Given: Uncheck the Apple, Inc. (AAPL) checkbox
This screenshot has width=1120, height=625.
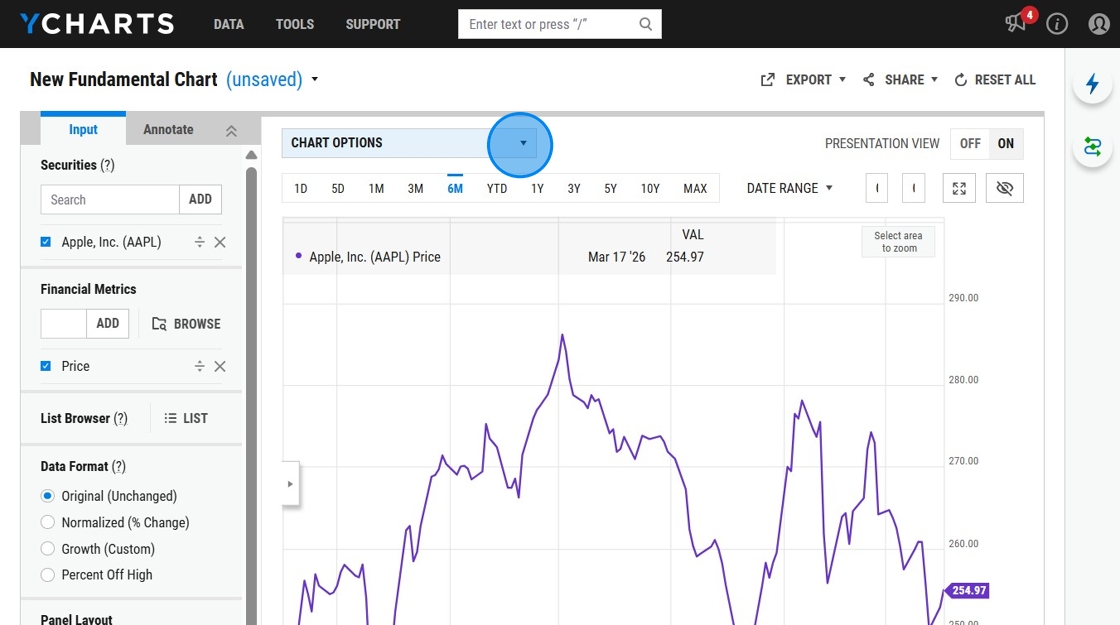Looking at the screenshot, I should 46,242.
